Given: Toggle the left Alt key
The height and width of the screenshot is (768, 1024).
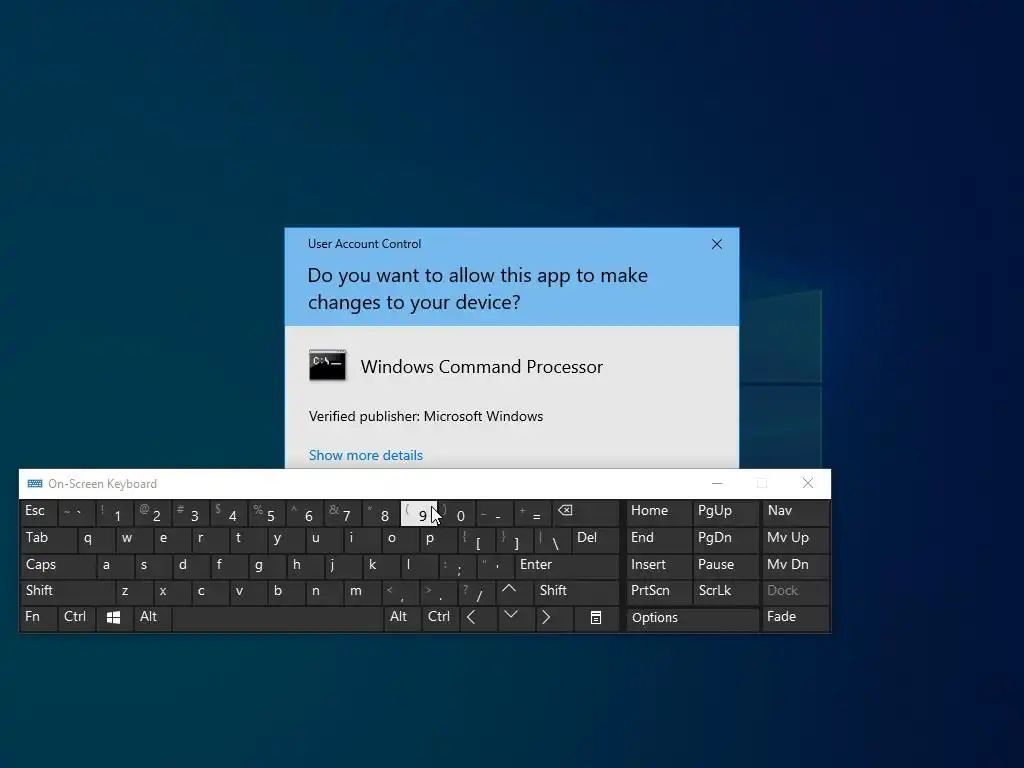Looking at the screenshot, I should click(x=152, y=618).
